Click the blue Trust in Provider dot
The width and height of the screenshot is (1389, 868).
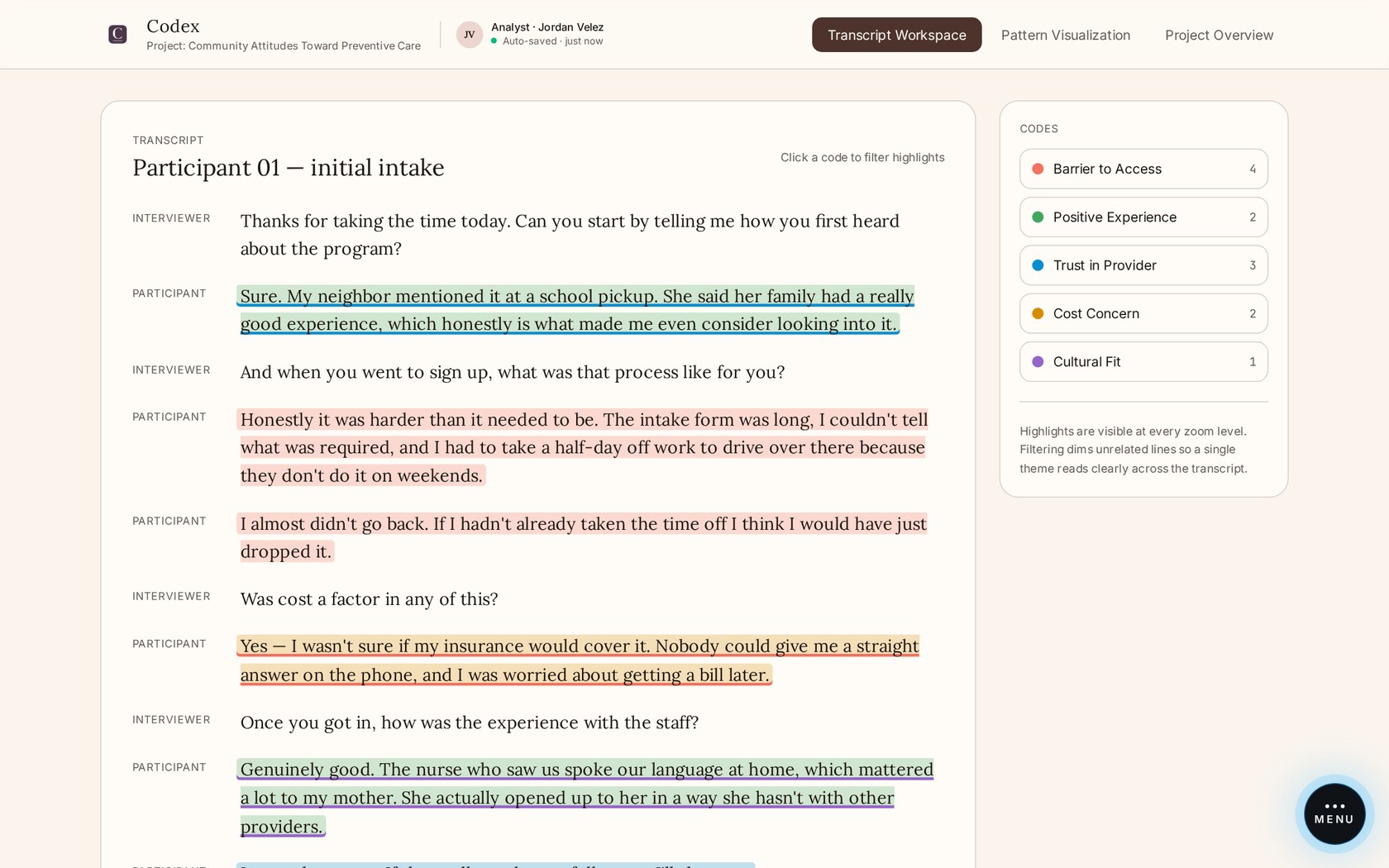[1038, 265]
